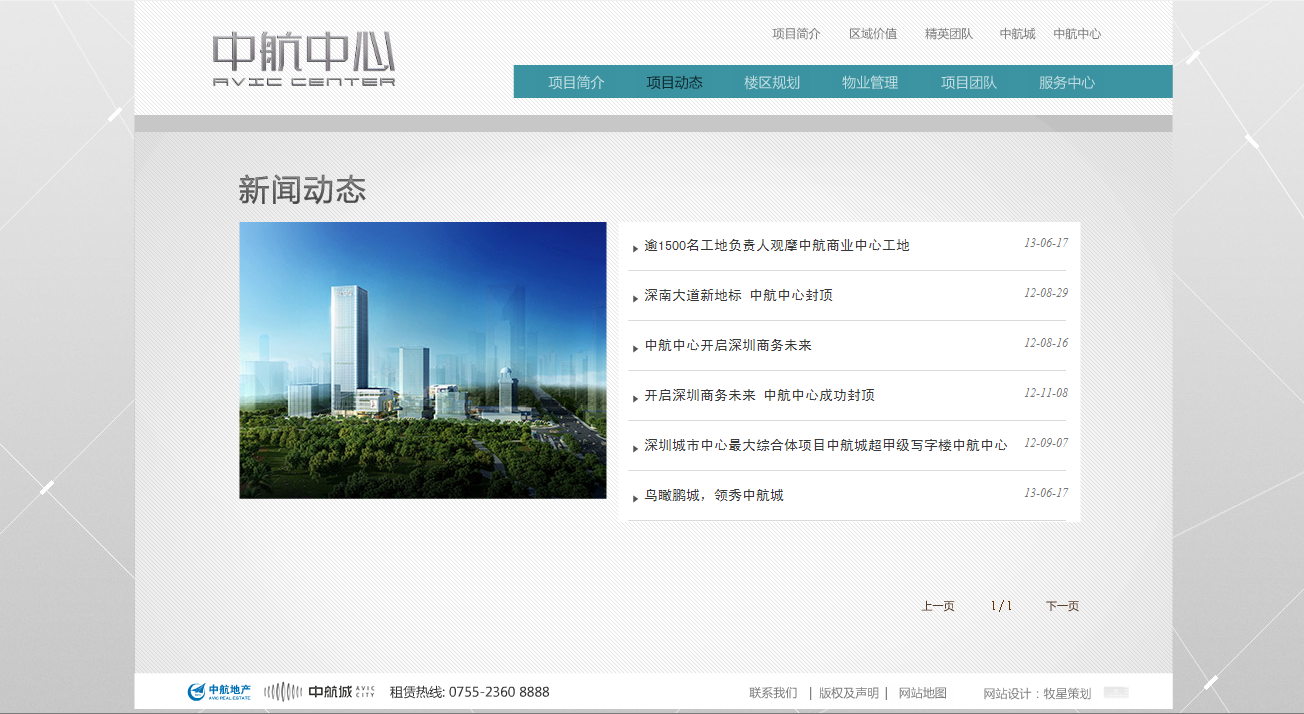Open the article 鸟瞰鹏城，领秀中航城
Screen dimensions: 1304x714
click(714, 495)
